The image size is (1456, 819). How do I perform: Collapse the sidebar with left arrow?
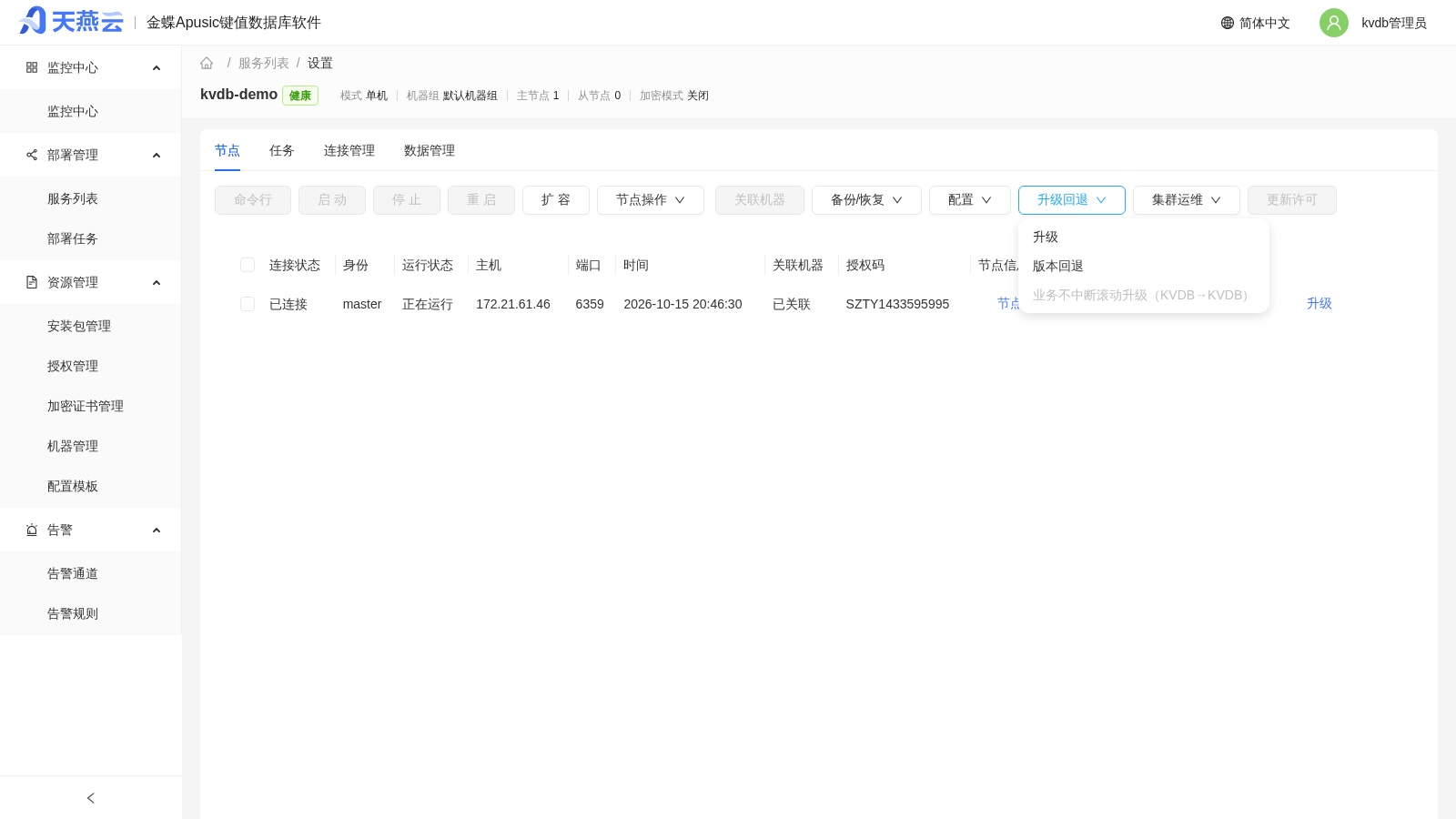tap(91, 798)
